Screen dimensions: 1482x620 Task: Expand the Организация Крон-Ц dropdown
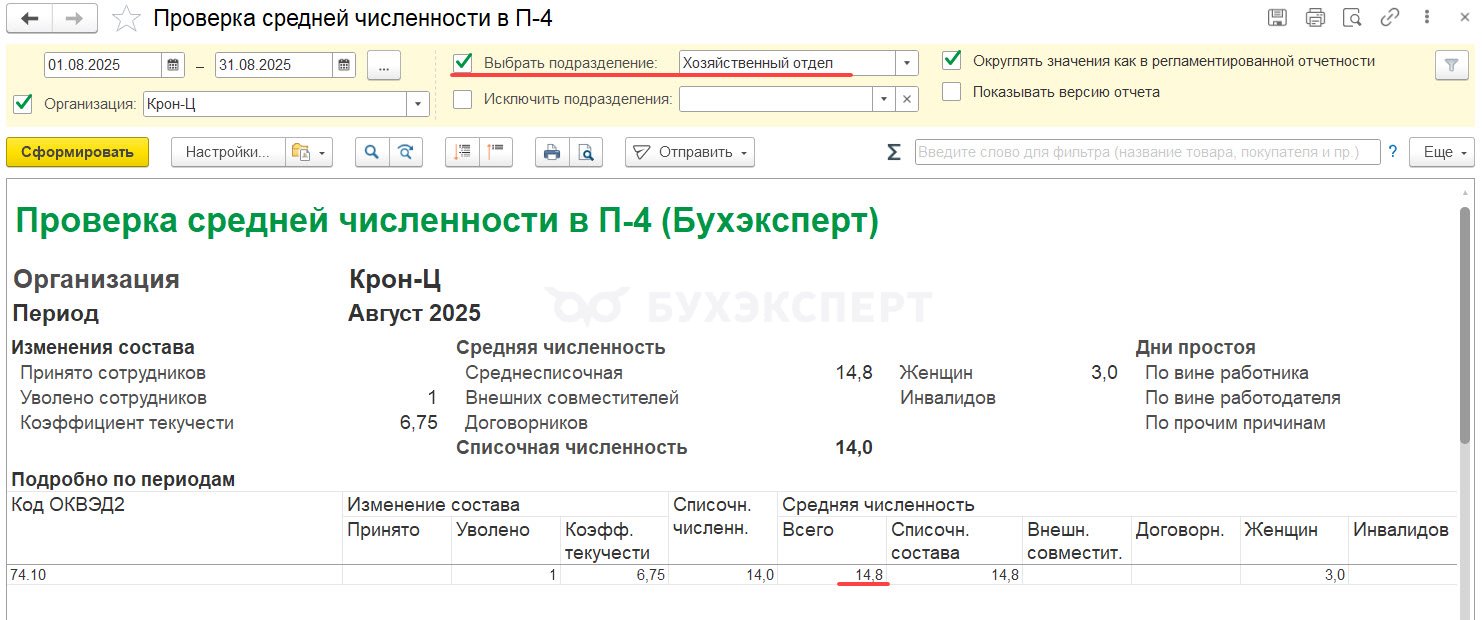[x=418, y=104]
